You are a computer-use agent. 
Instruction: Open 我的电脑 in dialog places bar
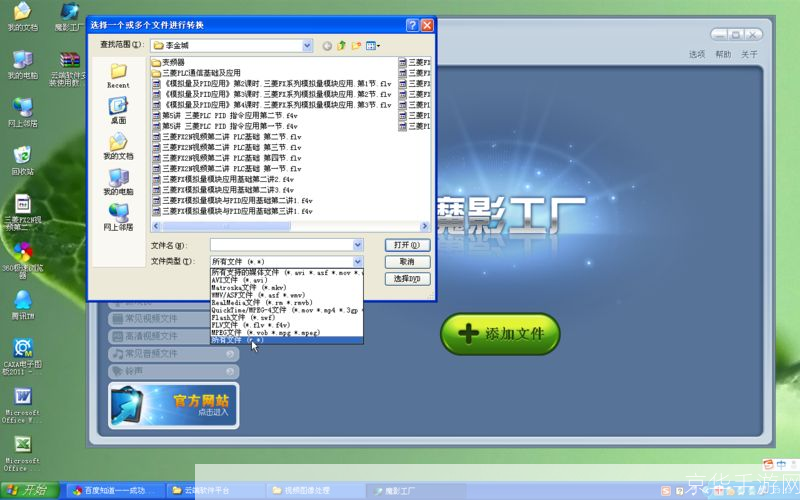(x=118, y=182)
